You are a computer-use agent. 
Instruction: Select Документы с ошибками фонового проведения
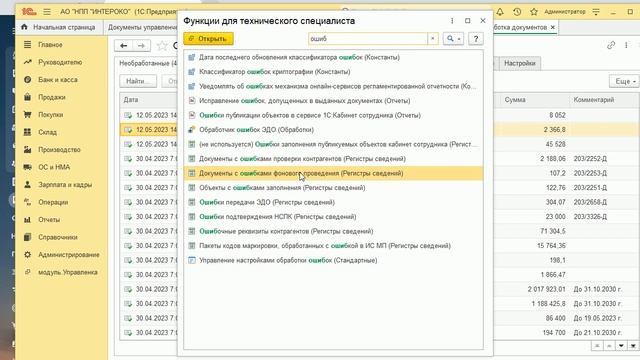333,173
